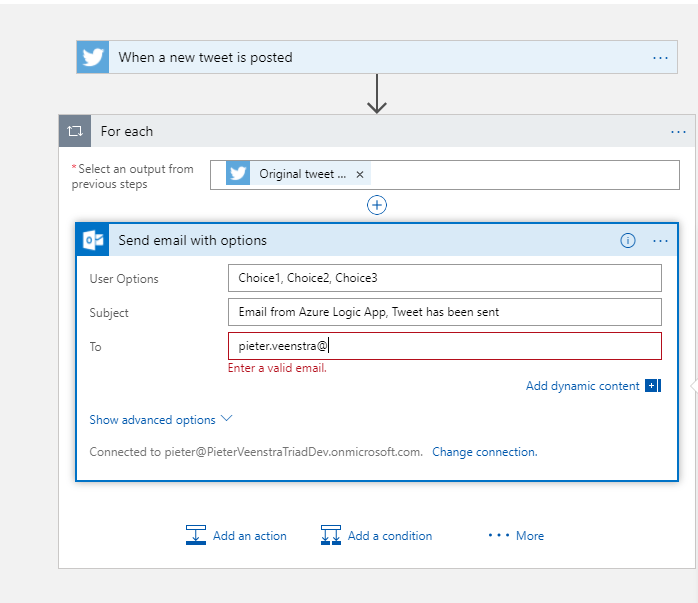Open the Send email with options ellipsis menu

click(x=660, y=241)
